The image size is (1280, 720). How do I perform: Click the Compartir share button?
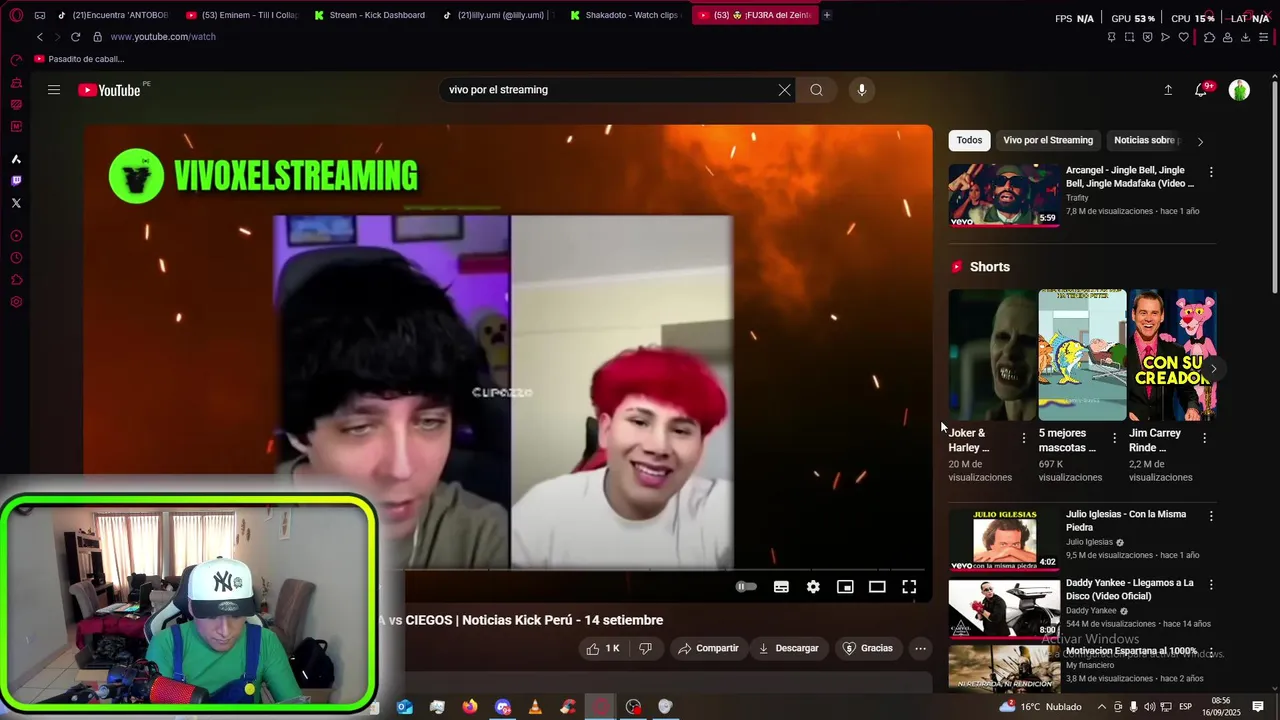click(708, 648)
